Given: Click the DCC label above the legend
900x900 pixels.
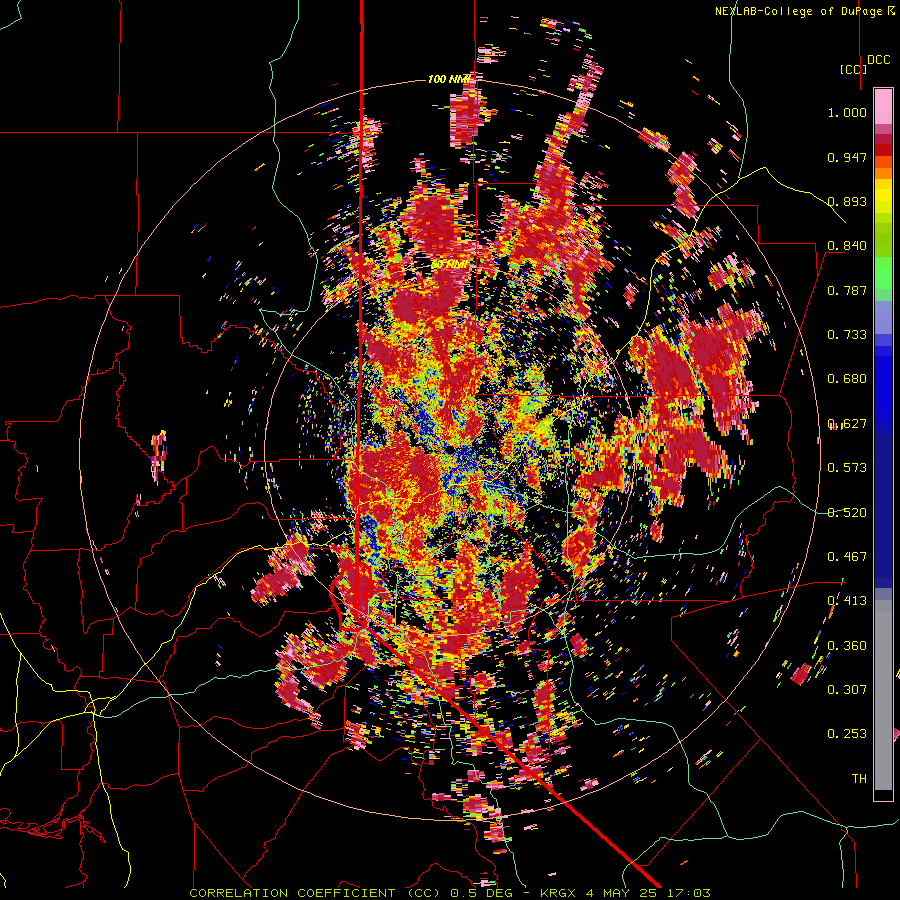Looking at the screenshot, I should pos(878,60).
